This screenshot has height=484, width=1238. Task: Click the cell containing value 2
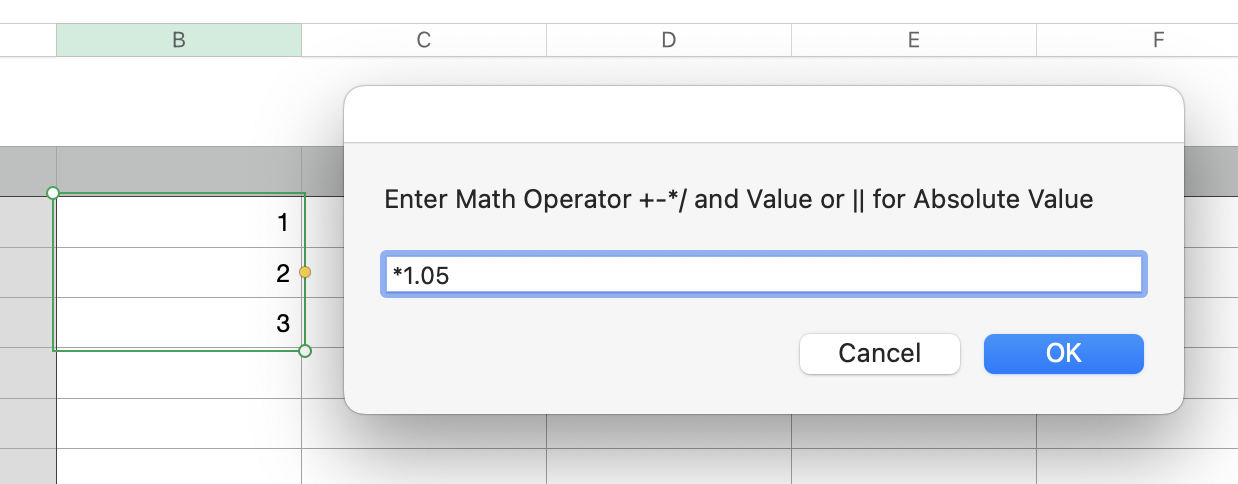tap(179, 272)
